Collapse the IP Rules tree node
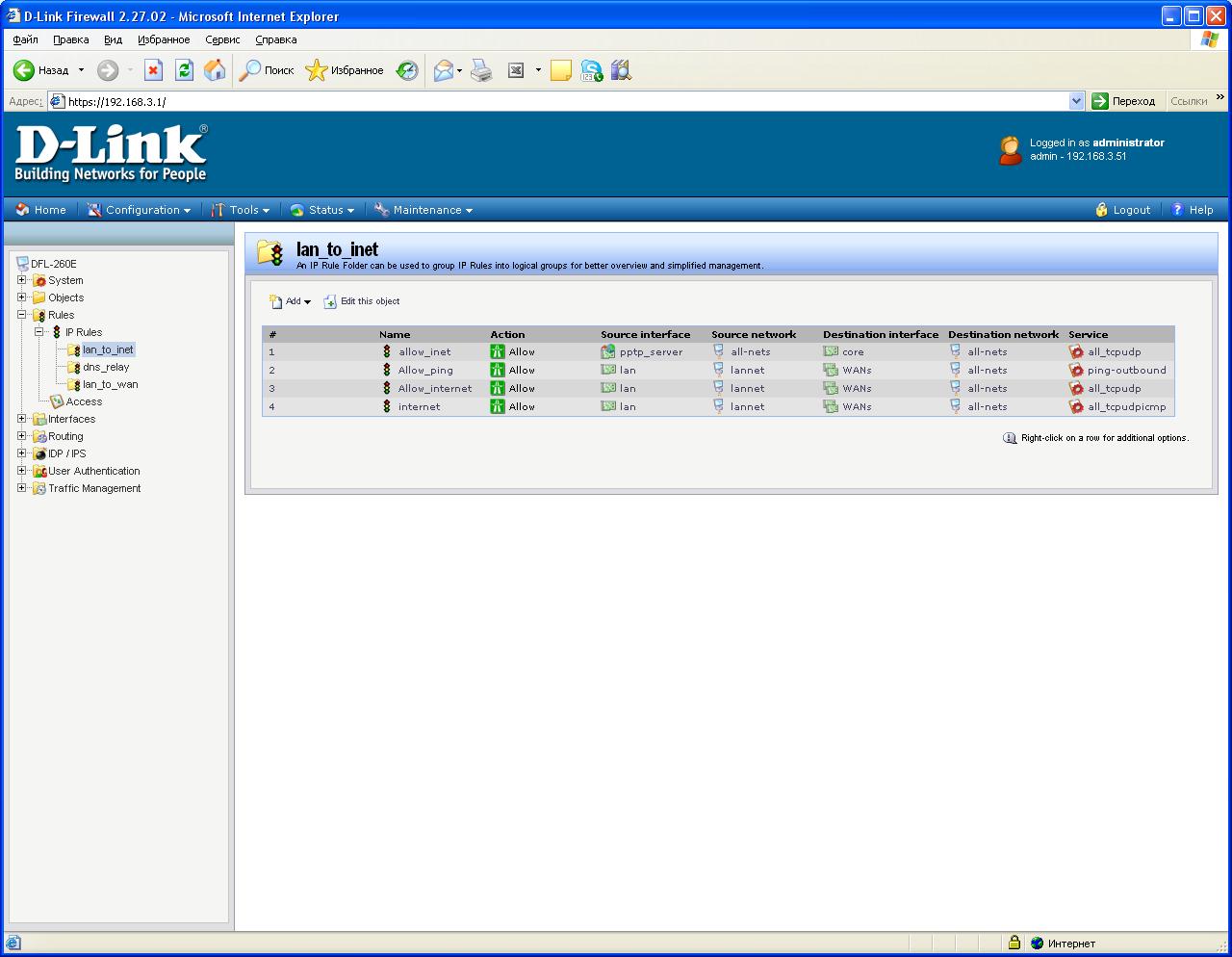Image resolution: width=1232 pixels, height=957 pixels. point(38,332)
